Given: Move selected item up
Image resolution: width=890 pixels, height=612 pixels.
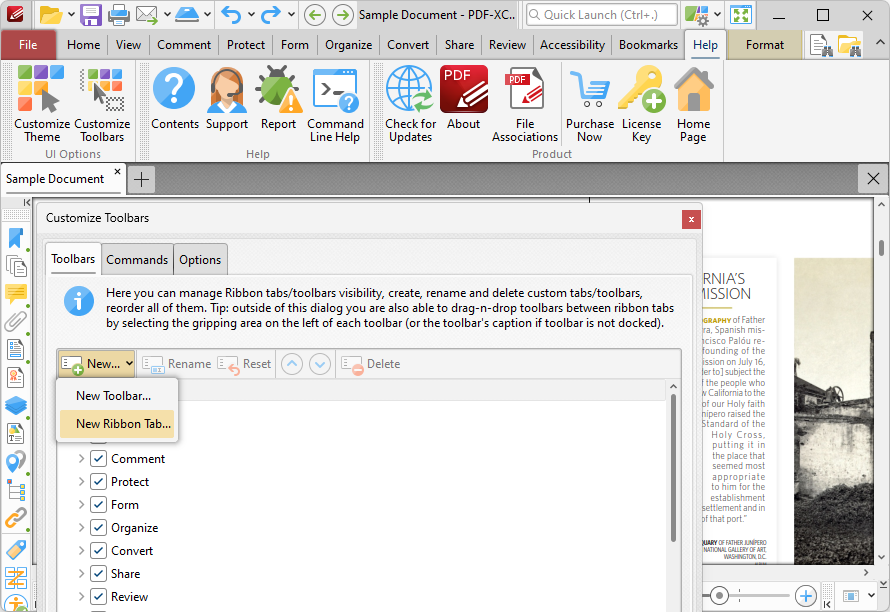Looking at the screenshot, I should point(292,364).
